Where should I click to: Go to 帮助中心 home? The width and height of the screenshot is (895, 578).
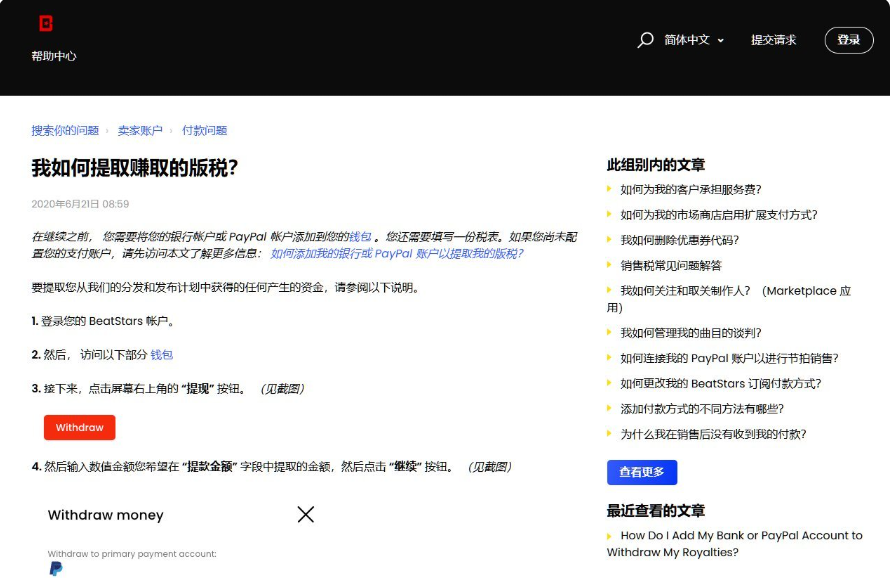tap(54, 56)
